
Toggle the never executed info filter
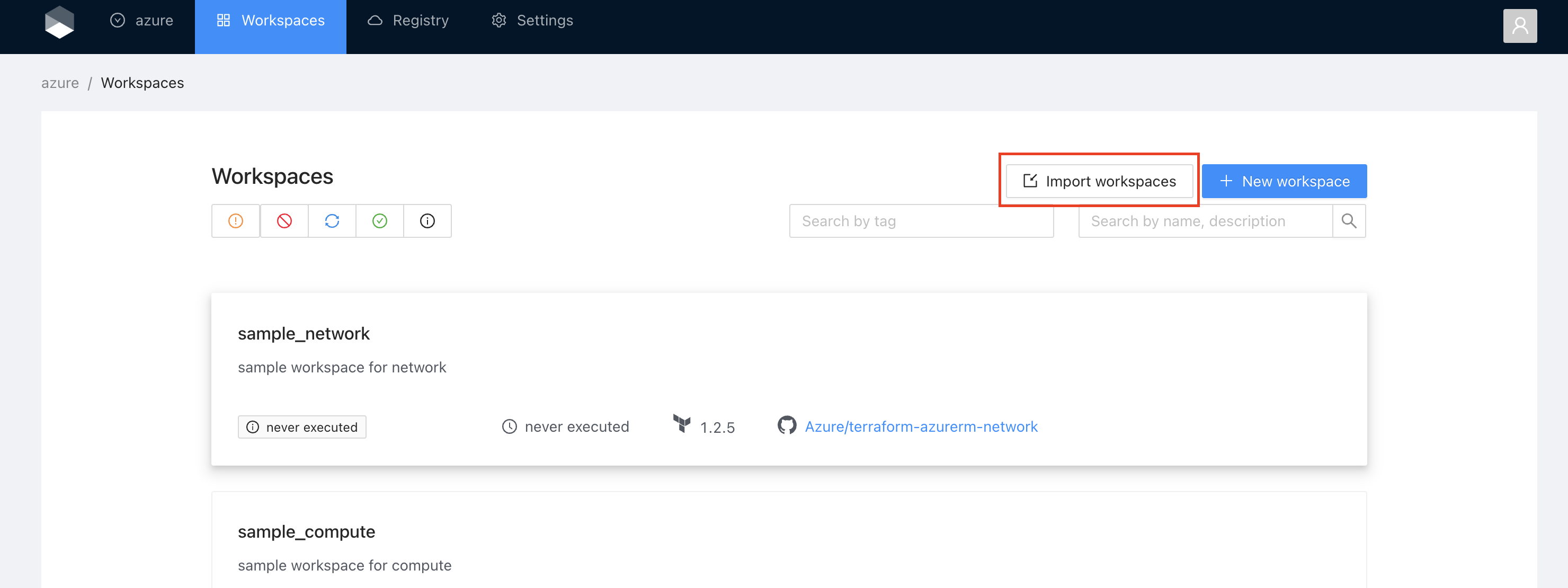click(x=427, y=221)
